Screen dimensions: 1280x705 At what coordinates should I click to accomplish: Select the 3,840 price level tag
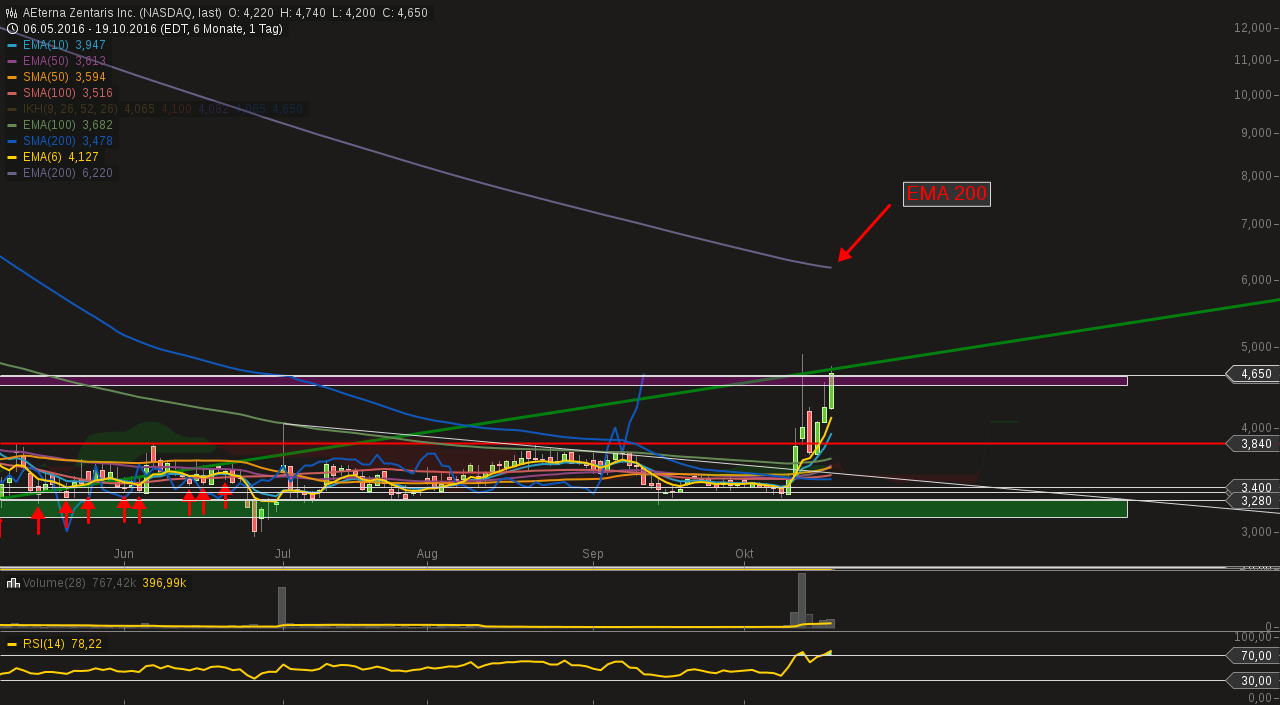coord(1252,444)
